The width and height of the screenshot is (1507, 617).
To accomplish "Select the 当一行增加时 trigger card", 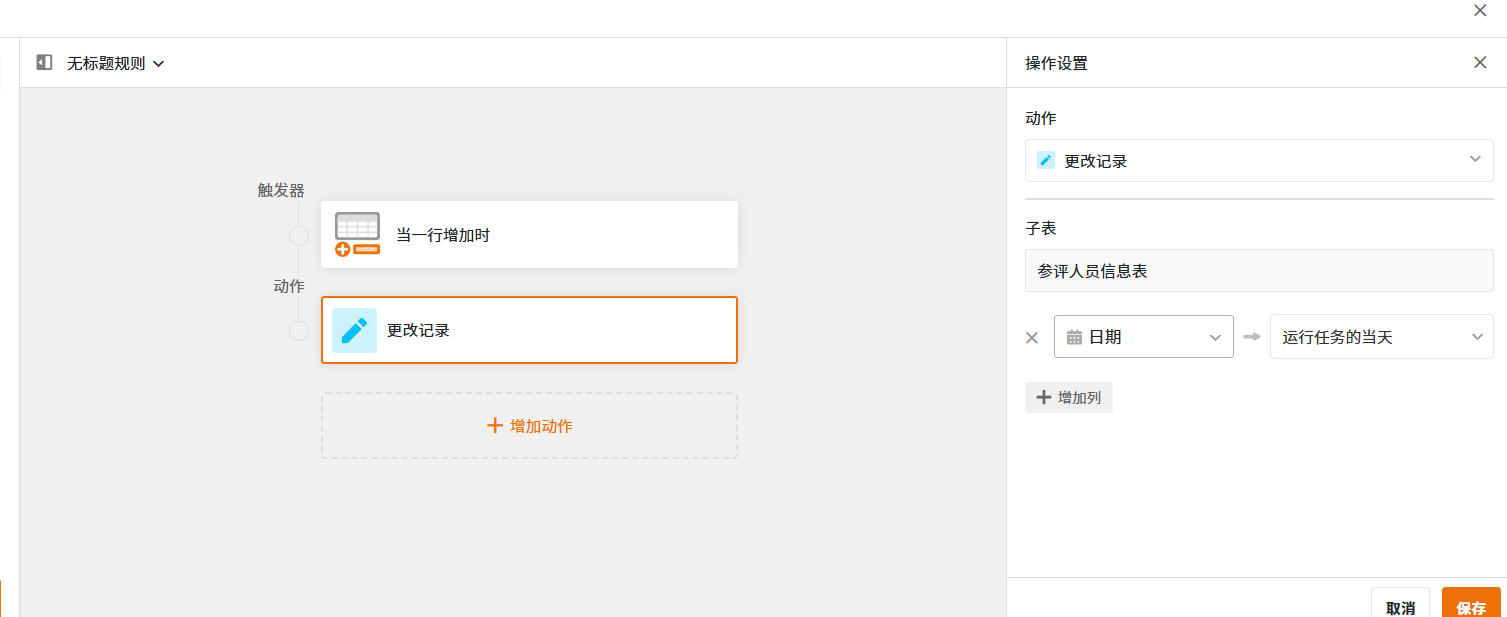I will tap(529, 235).
